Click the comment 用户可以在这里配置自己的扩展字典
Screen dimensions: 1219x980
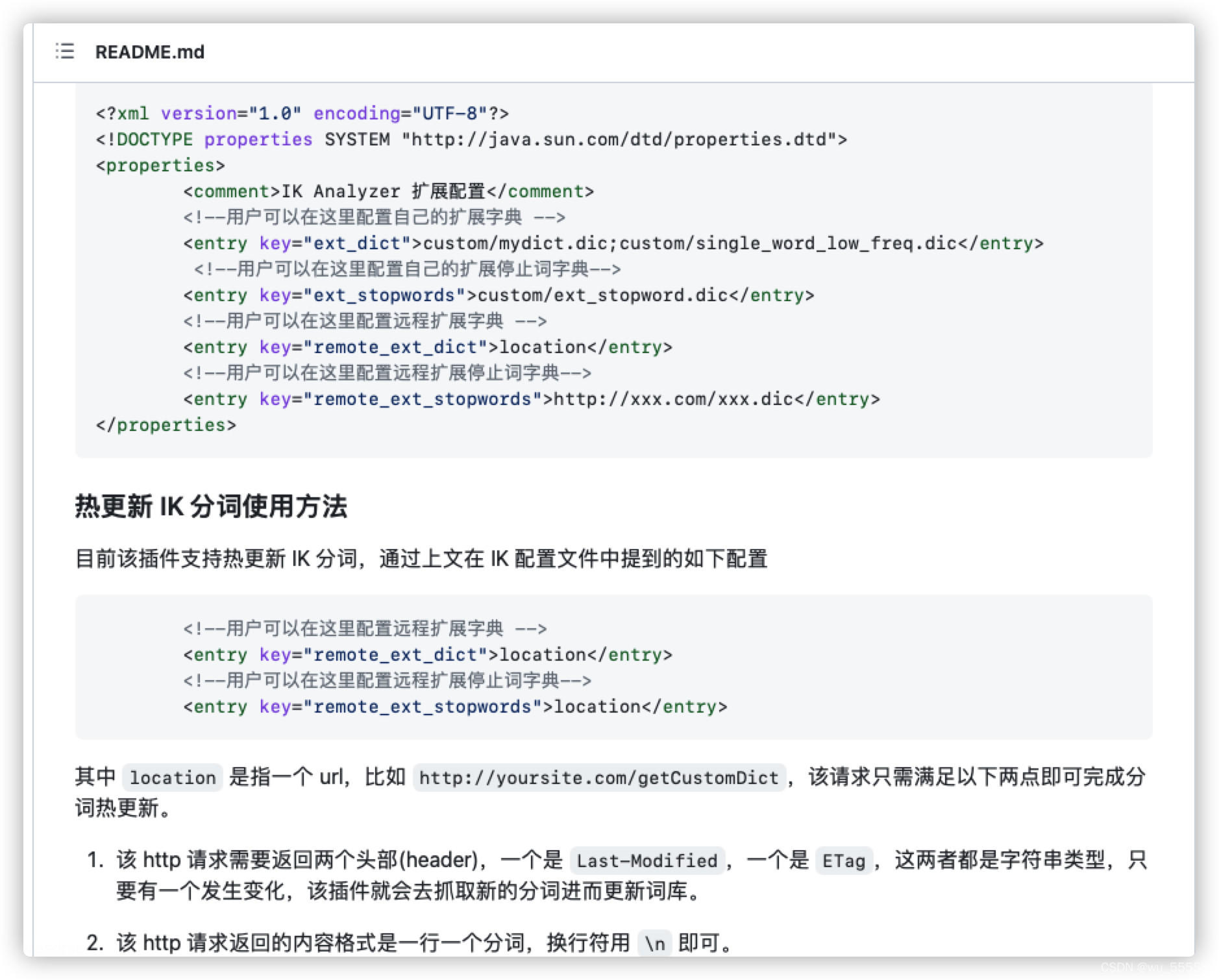pyautogui.click(x=374, y=217)
